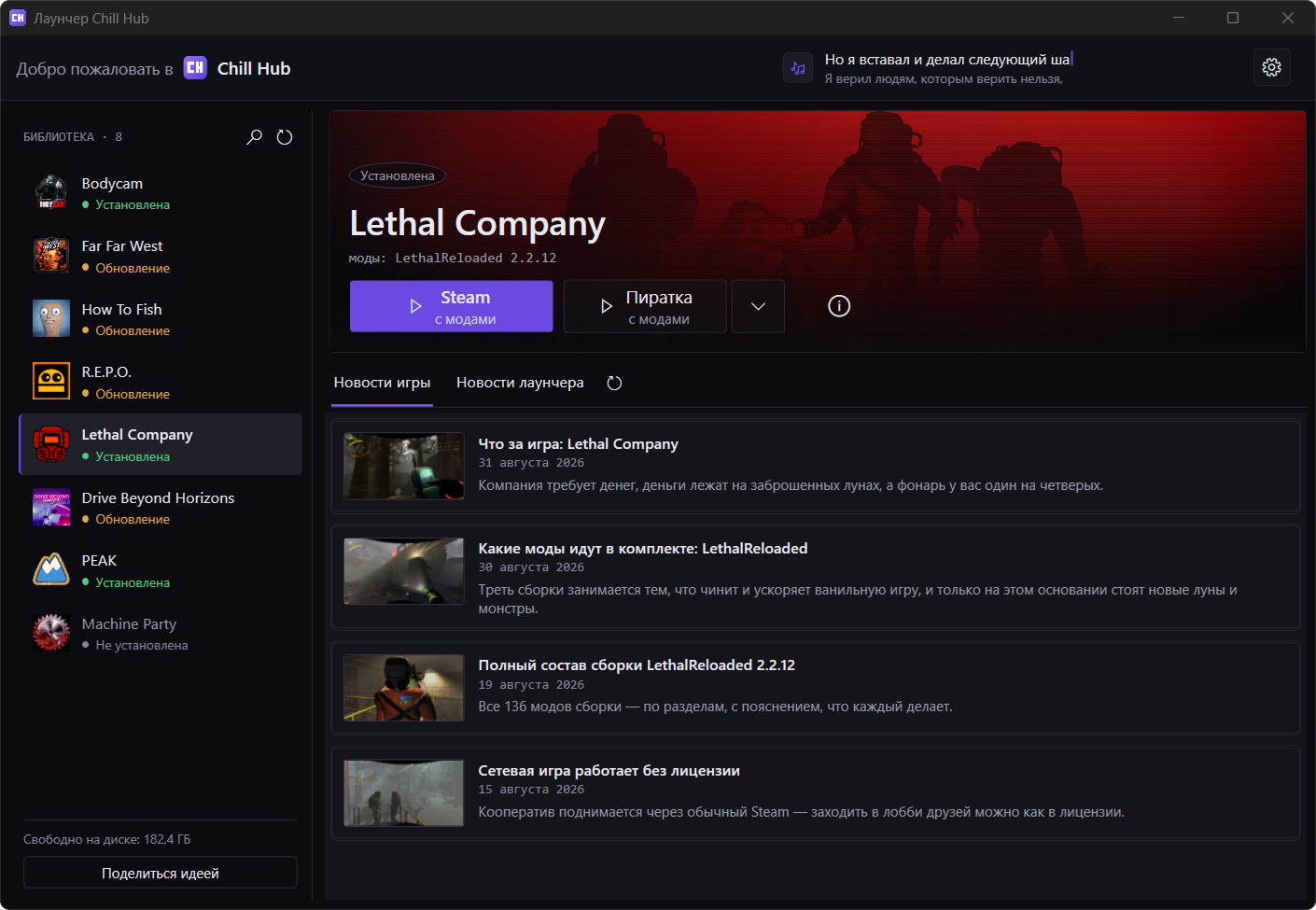Click free disk space text 182,4 ГБ
1316x910 pixels.
pos(107,839)
